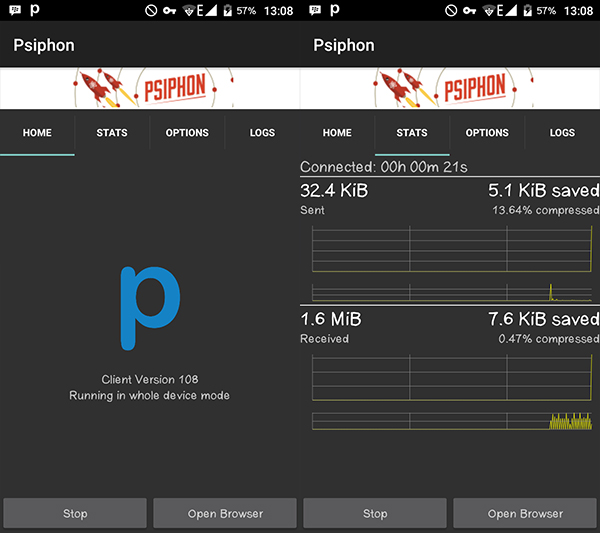The height and width of the screenshot is (533, 600).
Task: Tap the blue Psiphon logo on the left Home screen
Action: click(x=150, y=308)
